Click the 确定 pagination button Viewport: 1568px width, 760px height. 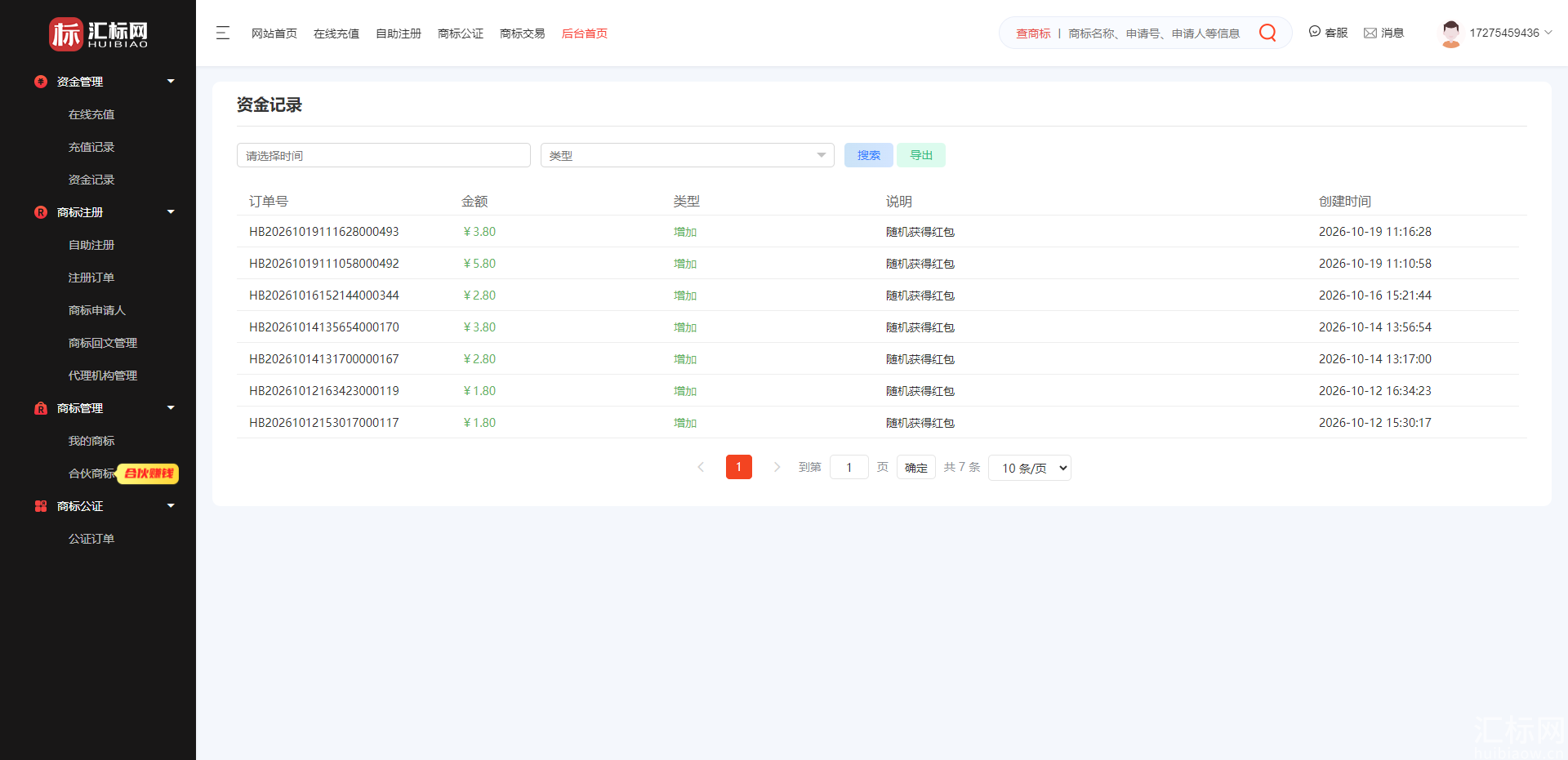coord(916,467)
